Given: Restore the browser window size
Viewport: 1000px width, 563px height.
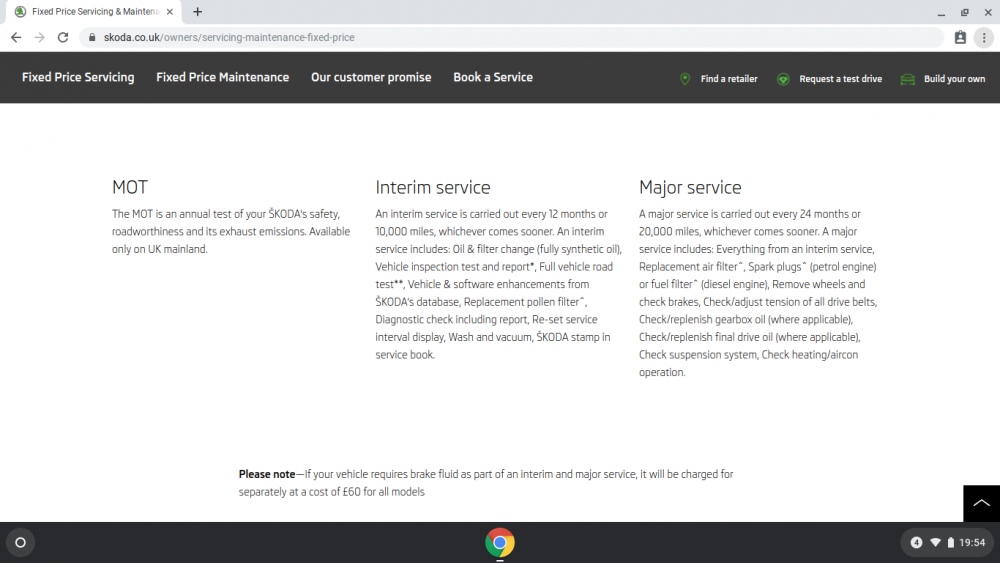Looking at the screenshot, I should [964, 12].
